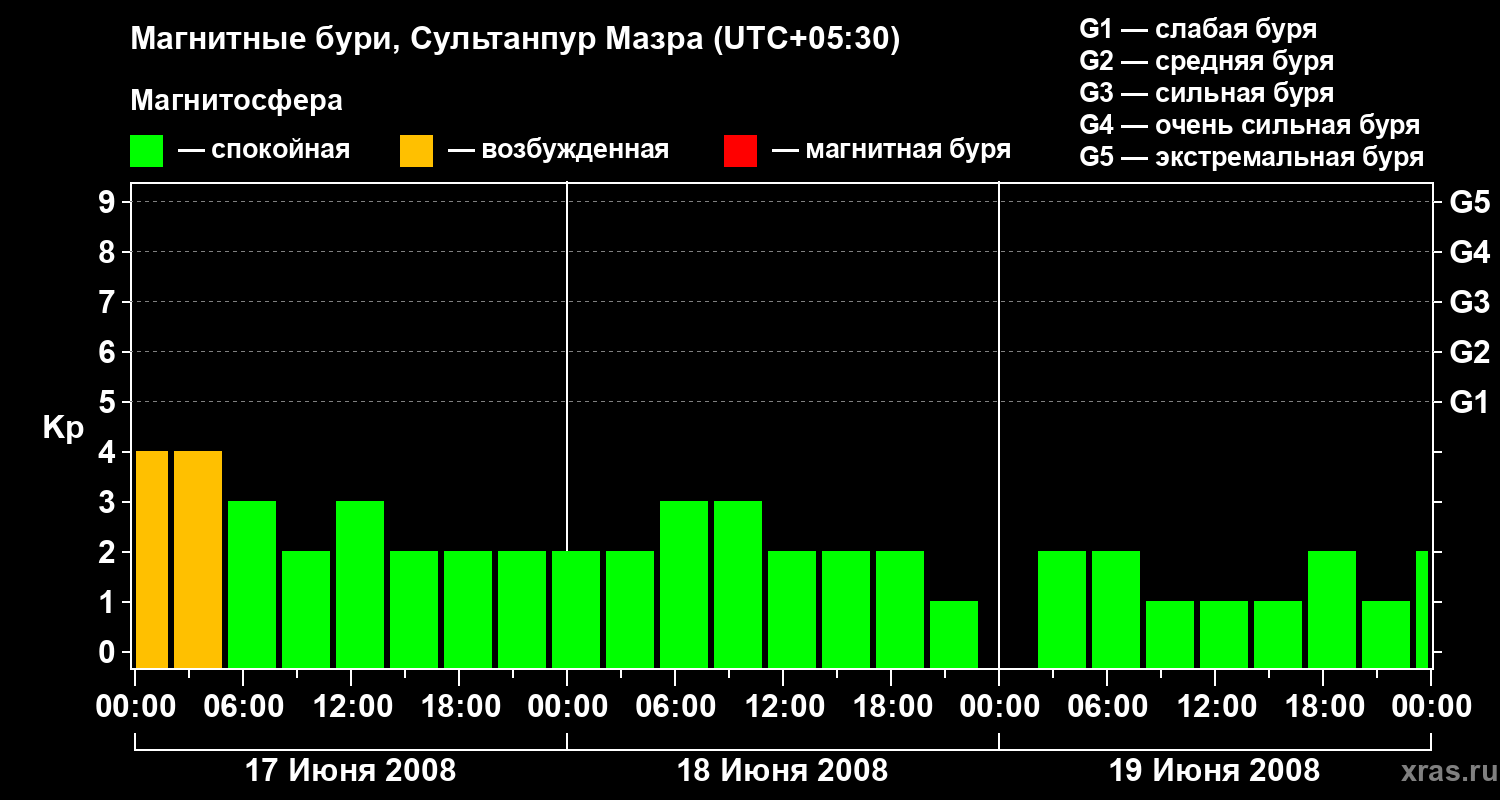Click the G5 label on right axis
The image size is (1500, 800).
1470,202
